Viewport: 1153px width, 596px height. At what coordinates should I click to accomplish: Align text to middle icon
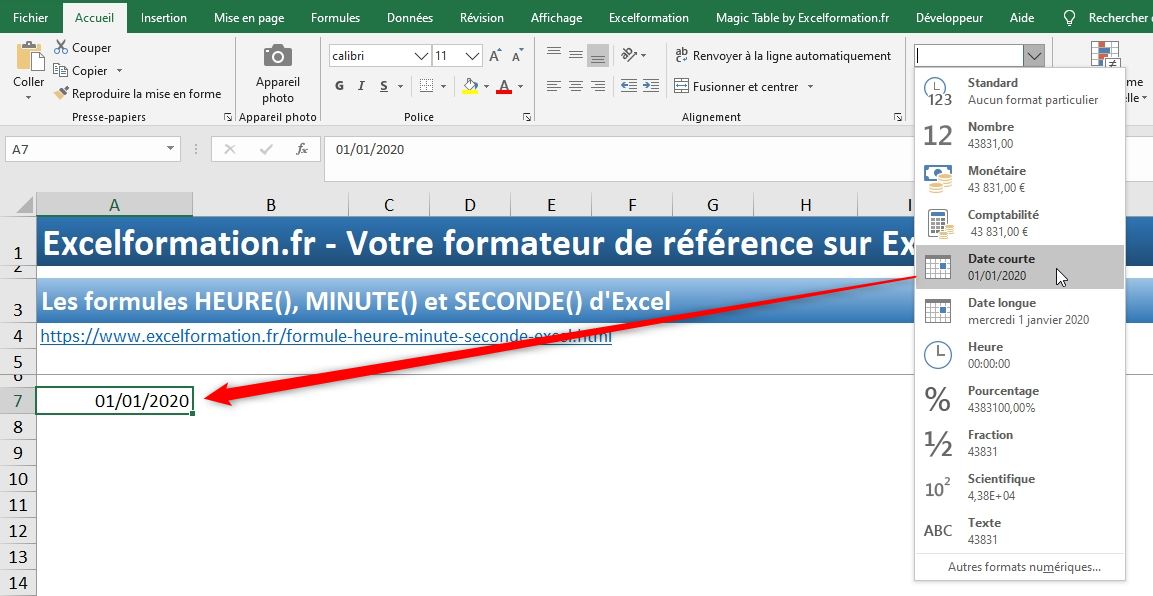576,55
